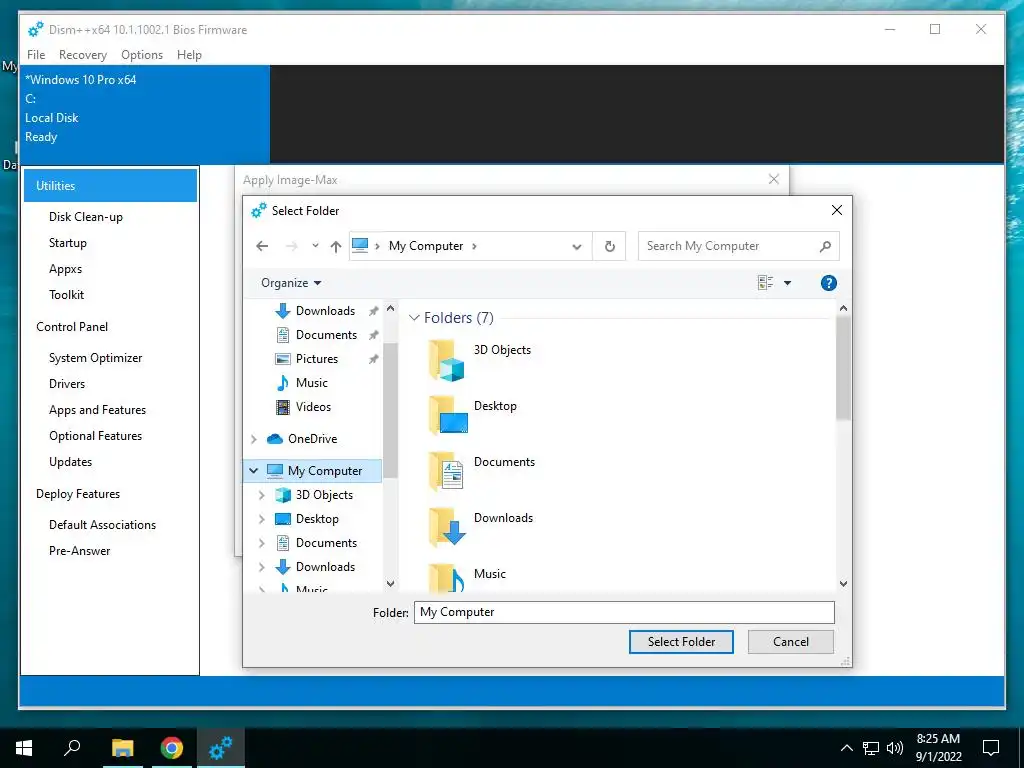Screen dimensions: 1024x768
Task: Expand Desktop node under My Computer
Action: (x=262, y=519)
